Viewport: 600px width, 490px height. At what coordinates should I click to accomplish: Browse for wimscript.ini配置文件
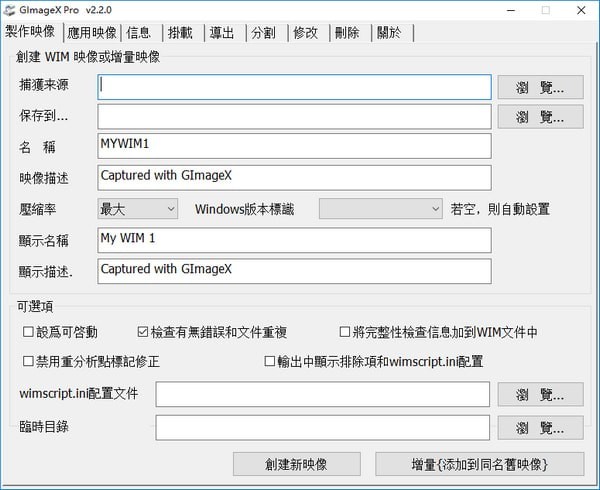pyautogui.click(x=540, y=394)
